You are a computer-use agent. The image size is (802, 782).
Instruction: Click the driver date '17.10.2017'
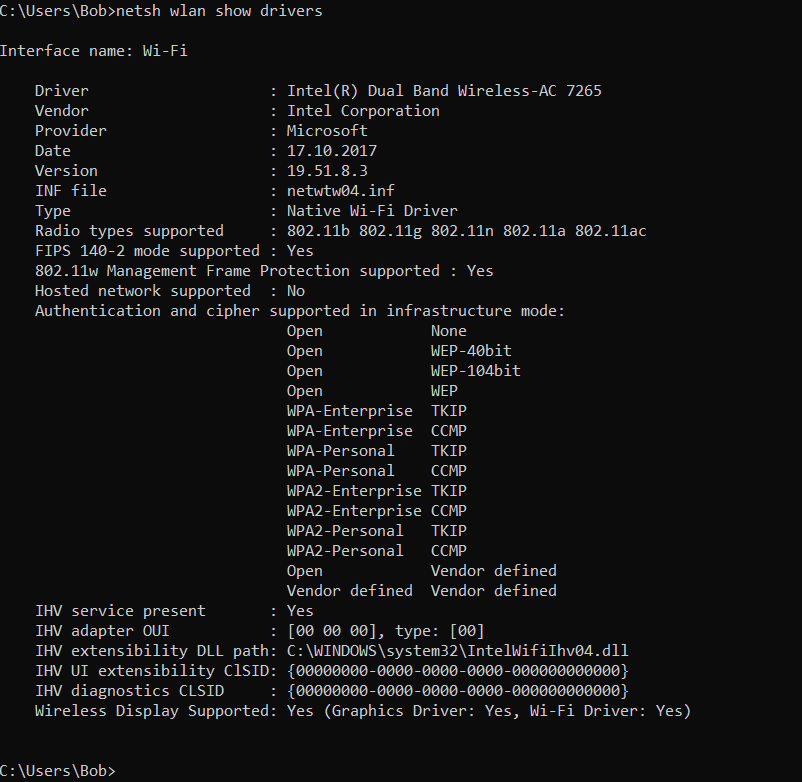click(332, 151)
